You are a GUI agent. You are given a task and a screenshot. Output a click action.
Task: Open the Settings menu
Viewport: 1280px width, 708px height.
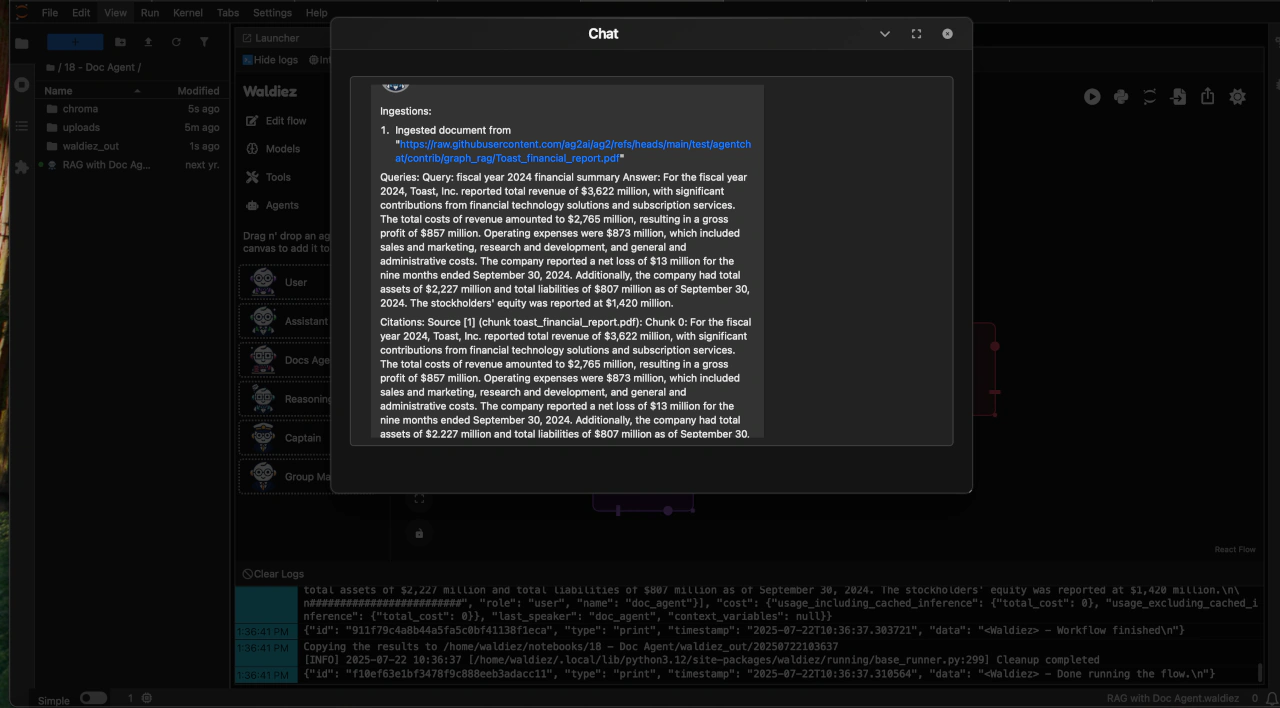(x=272, y=13)
